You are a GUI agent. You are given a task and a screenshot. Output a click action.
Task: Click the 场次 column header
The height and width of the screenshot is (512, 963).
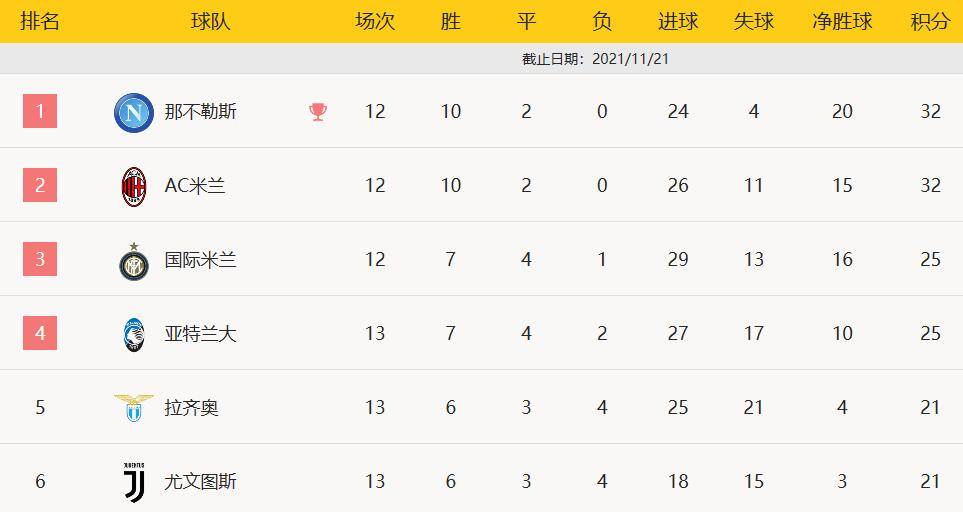375,21
